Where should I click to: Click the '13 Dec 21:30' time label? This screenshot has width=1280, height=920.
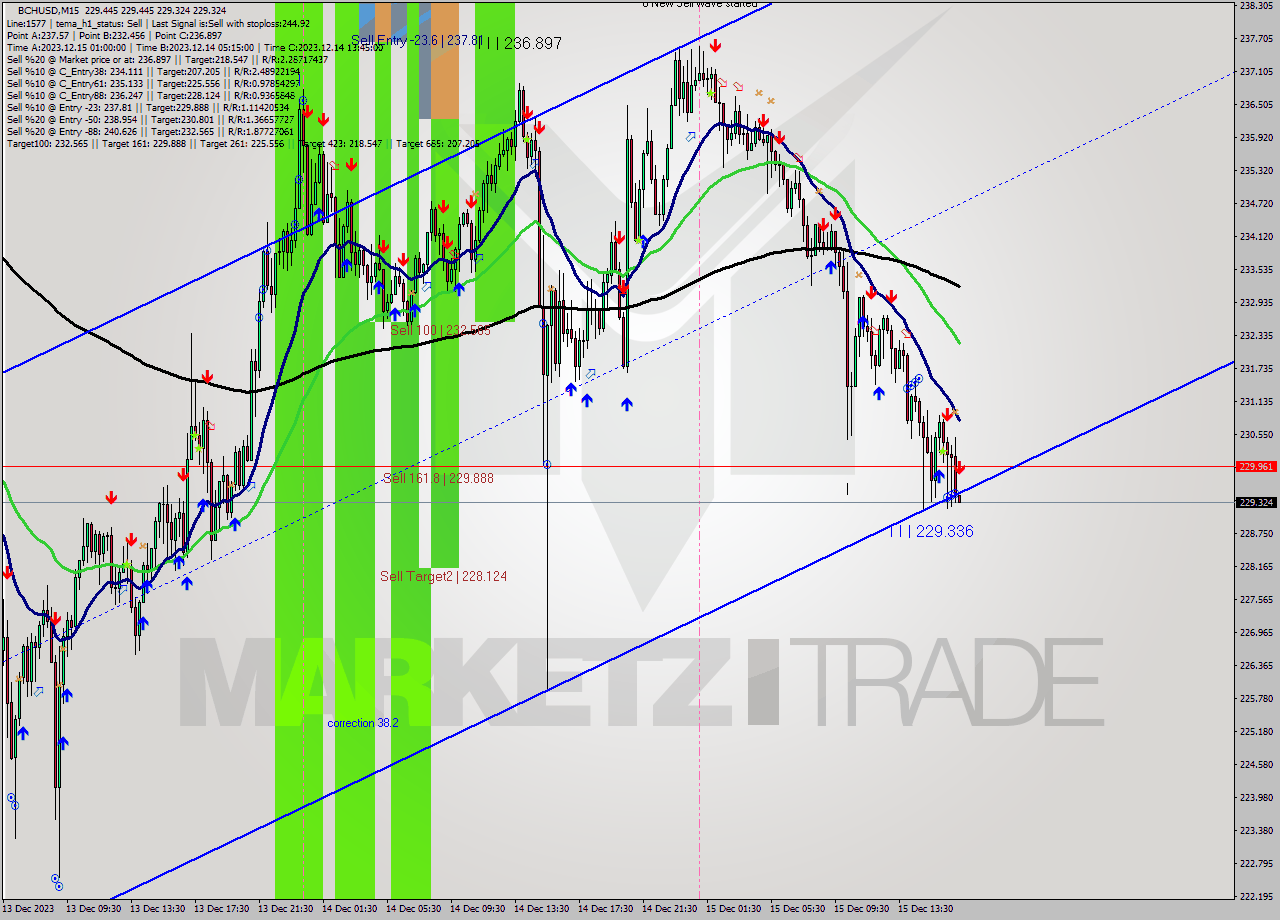pos(284,909)
